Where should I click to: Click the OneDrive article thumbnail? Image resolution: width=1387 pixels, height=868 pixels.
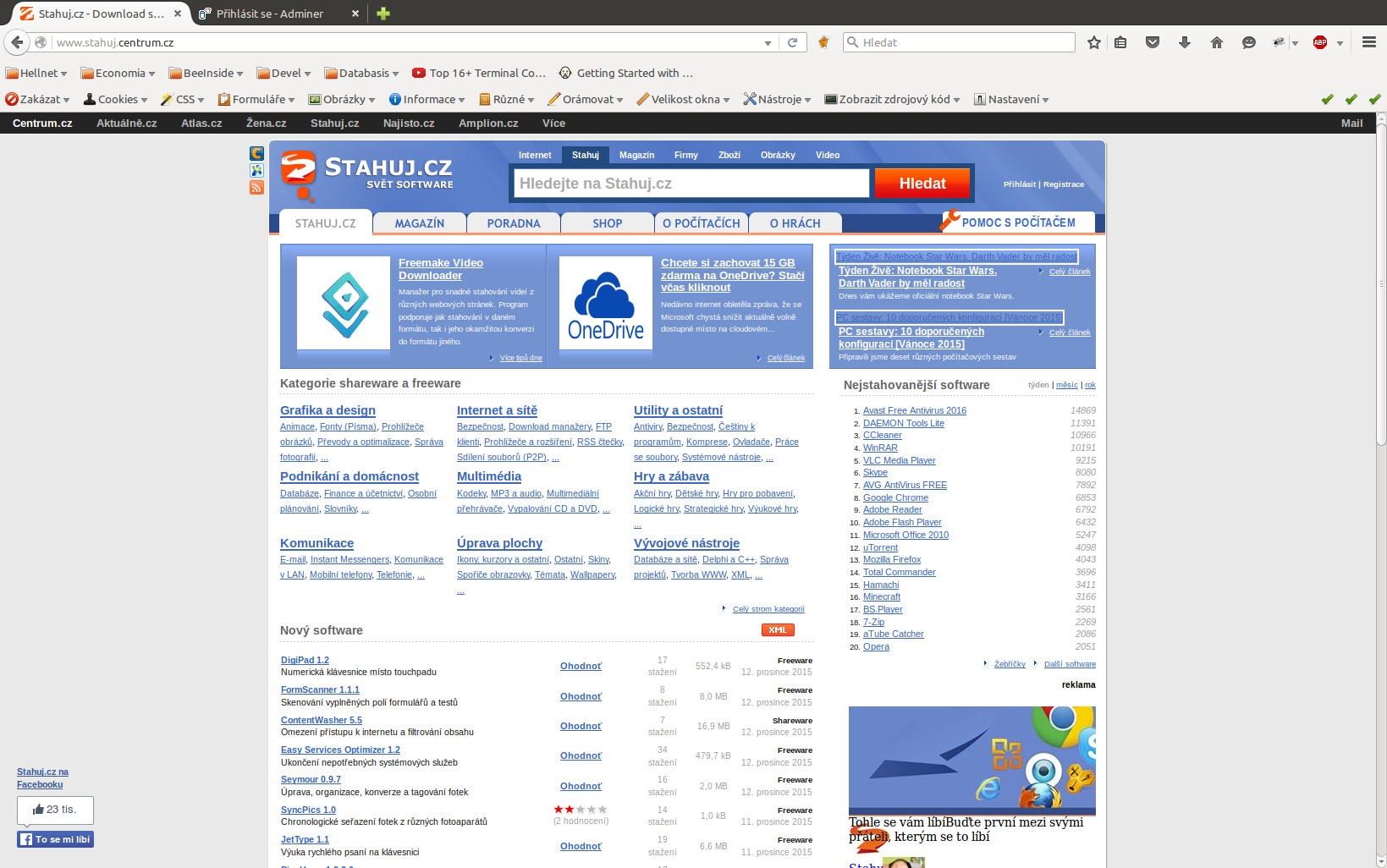point(605,303)
